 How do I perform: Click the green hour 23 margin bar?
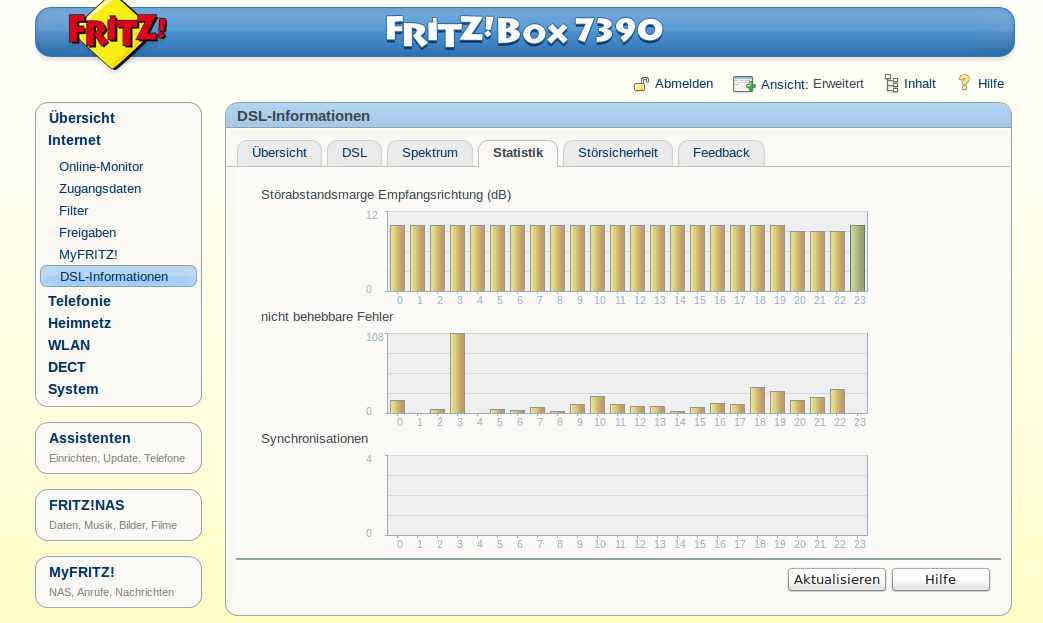pos(857,258)
